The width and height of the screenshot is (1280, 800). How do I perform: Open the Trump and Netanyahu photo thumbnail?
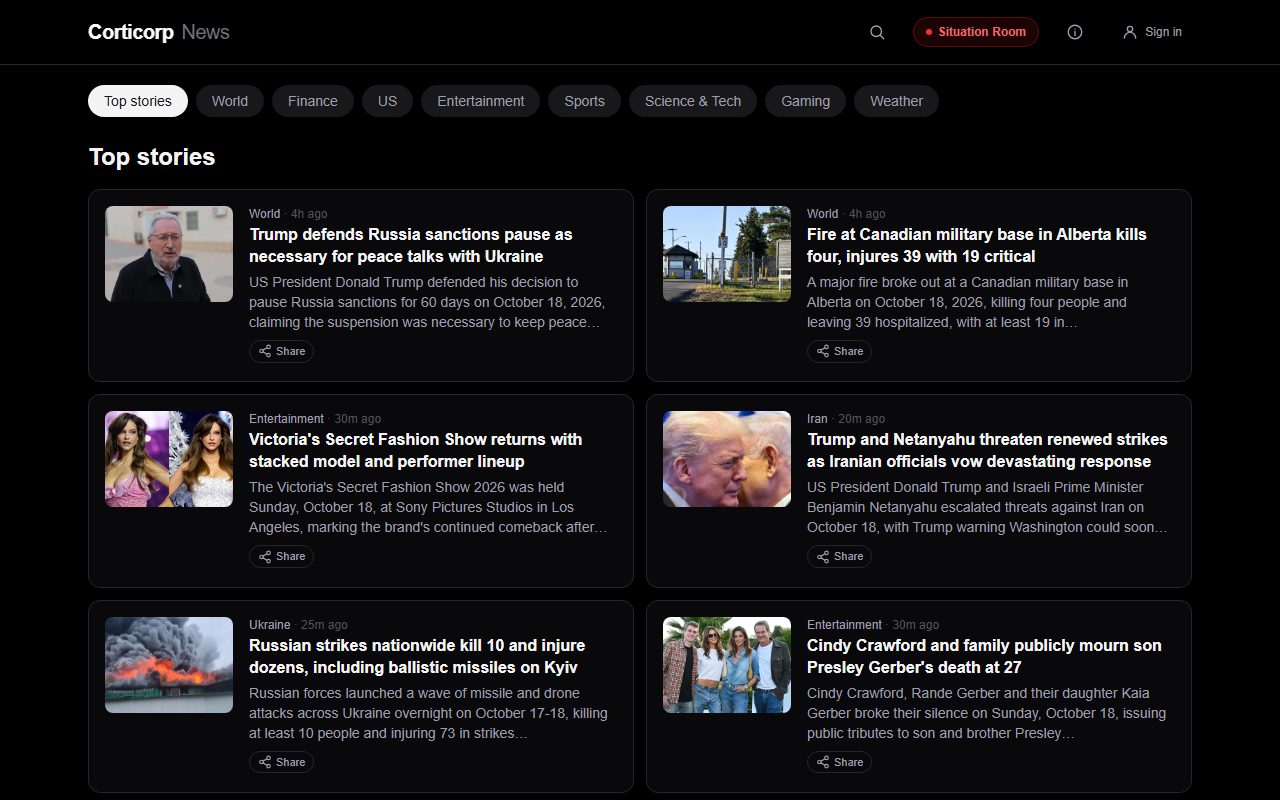(727, 459)
